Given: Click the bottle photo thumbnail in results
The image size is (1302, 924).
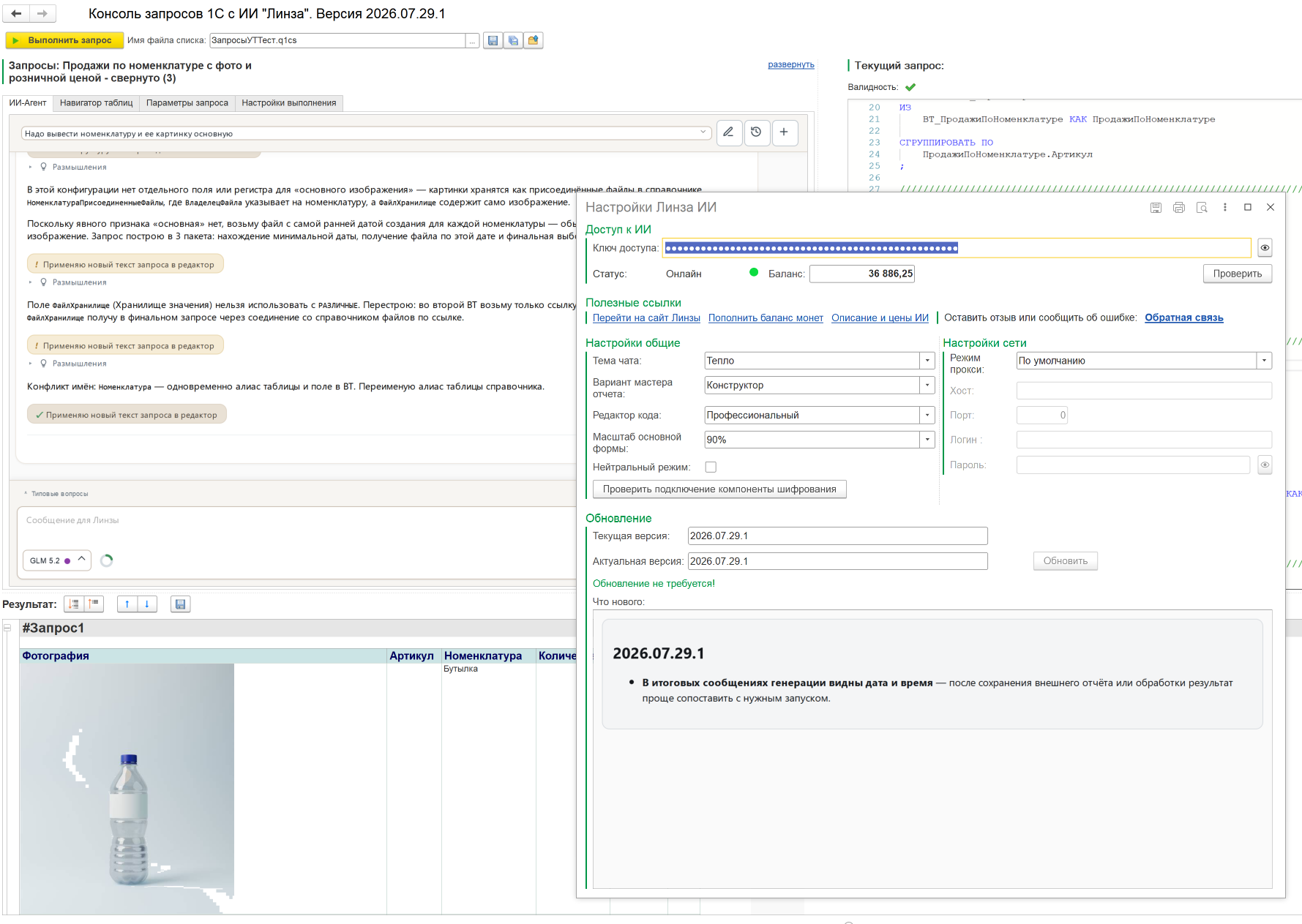Looking at the screenshot, I should click(127, 789).
